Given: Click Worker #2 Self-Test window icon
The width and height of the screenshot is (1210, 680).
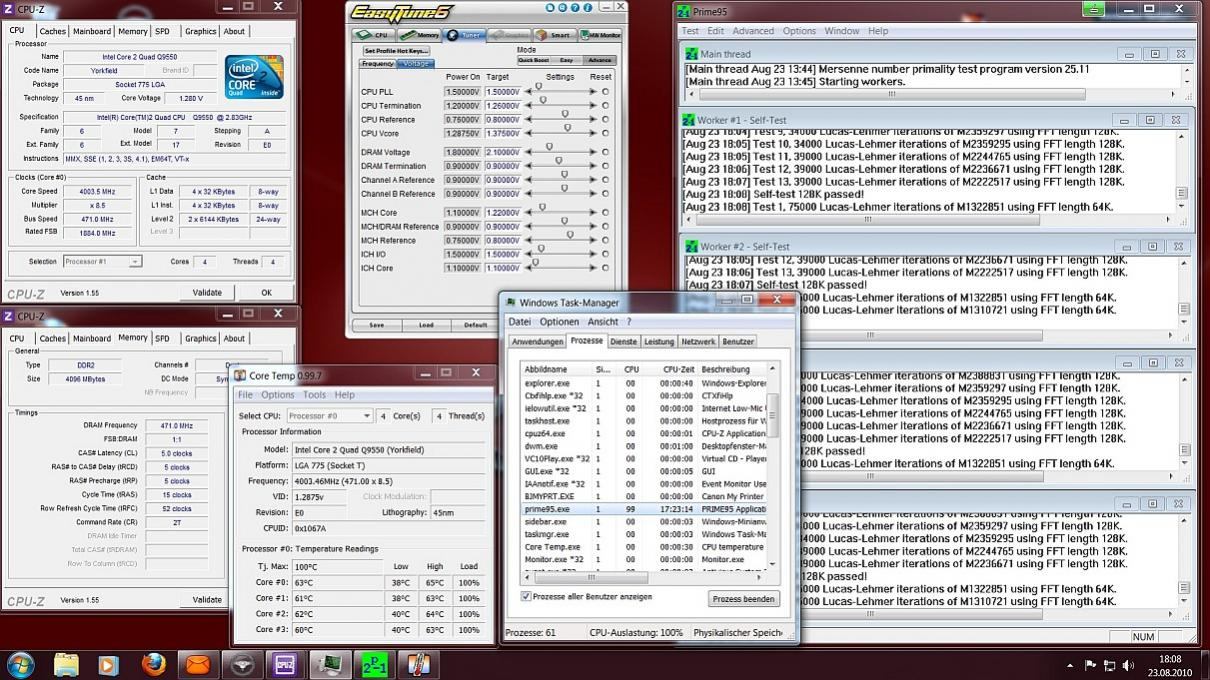Looking at the screenshot, I should coord(689,246).
